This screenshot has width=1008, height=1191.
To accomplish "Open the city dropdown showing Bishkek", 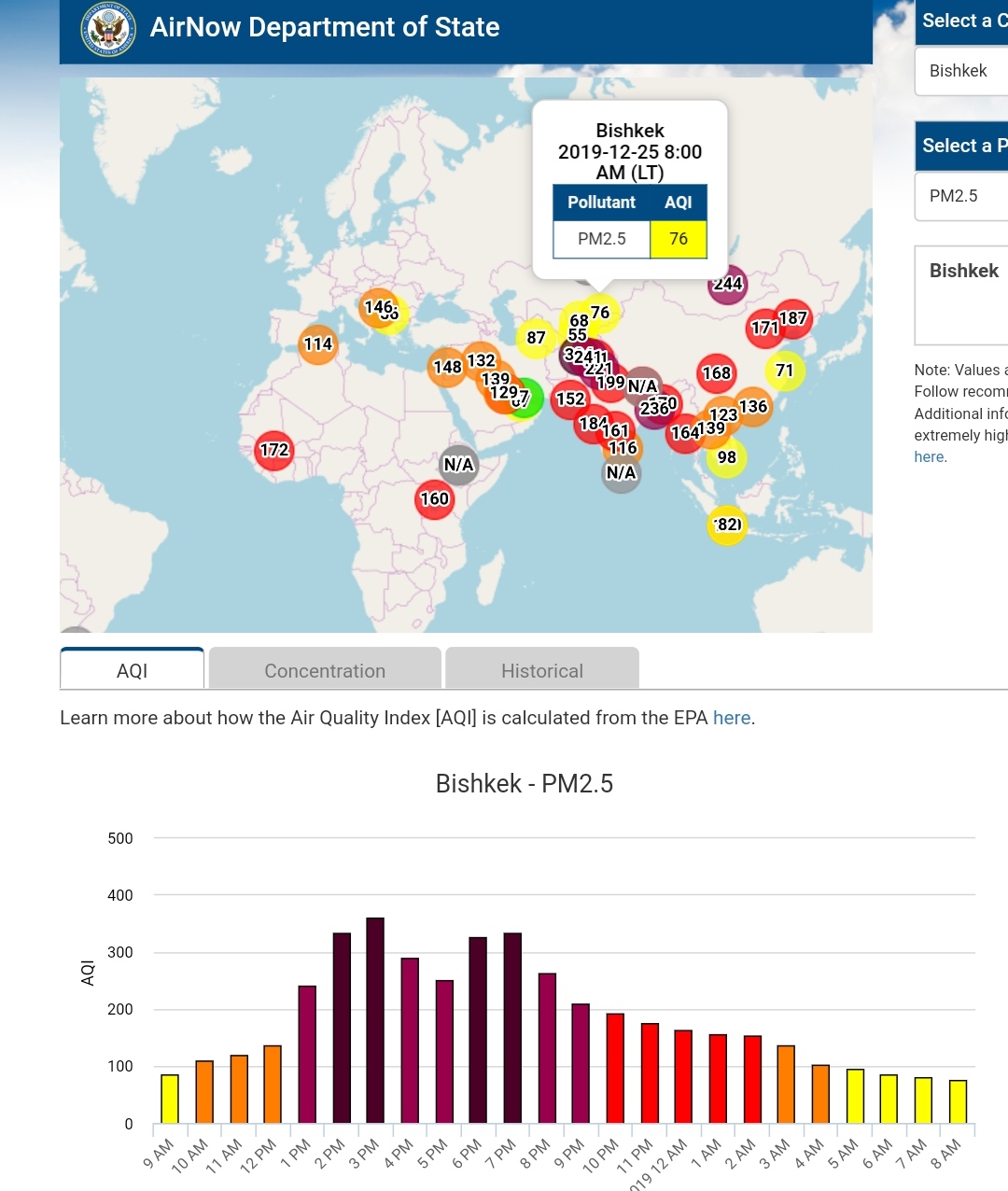I will (x=961, y=71).
